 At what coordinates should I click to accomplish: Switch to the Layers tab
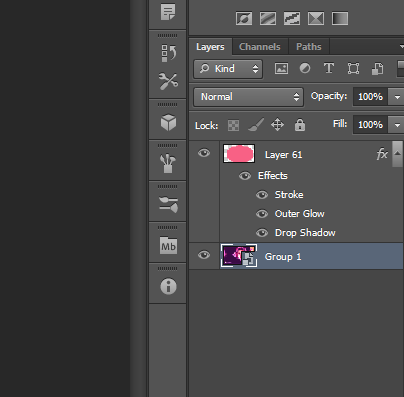tap(210, 47)
